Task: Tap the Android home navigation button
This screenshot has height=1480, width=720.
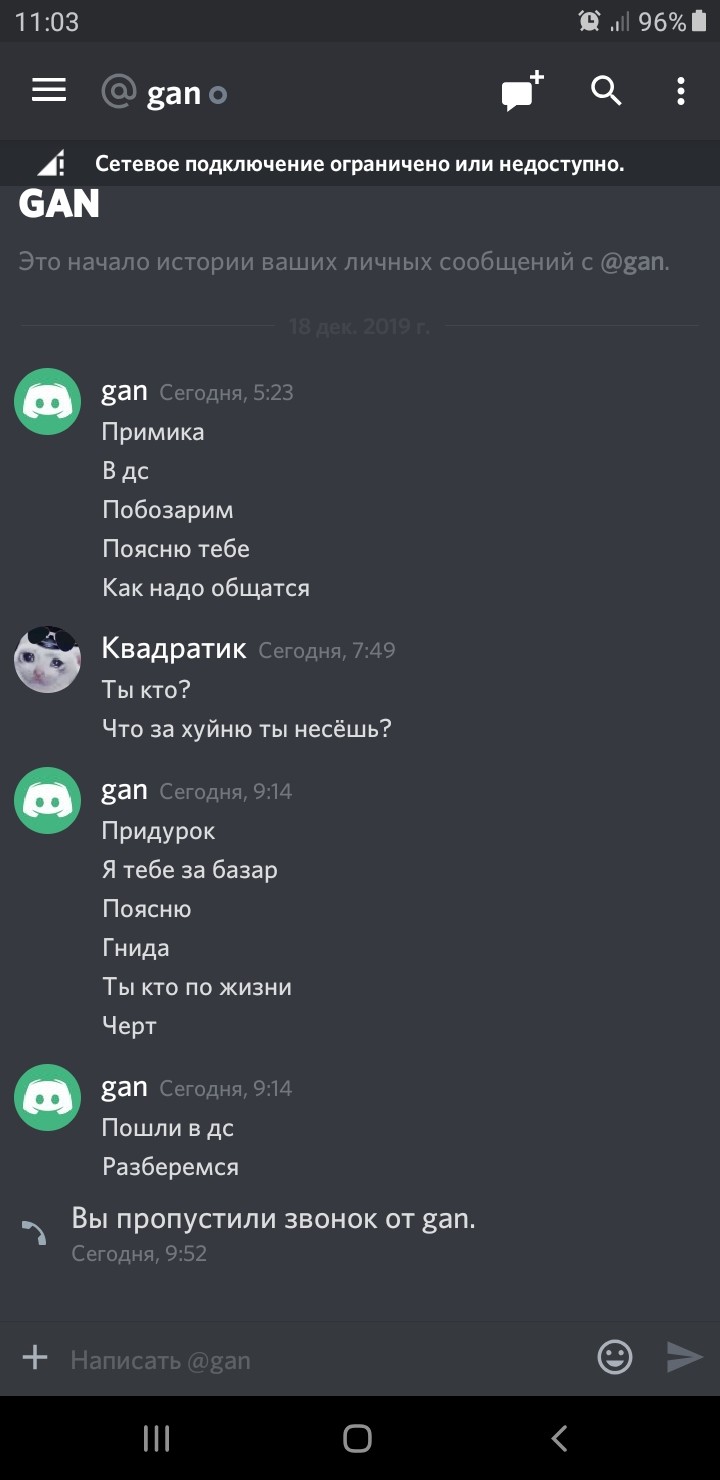Action: pos(357,1438)
